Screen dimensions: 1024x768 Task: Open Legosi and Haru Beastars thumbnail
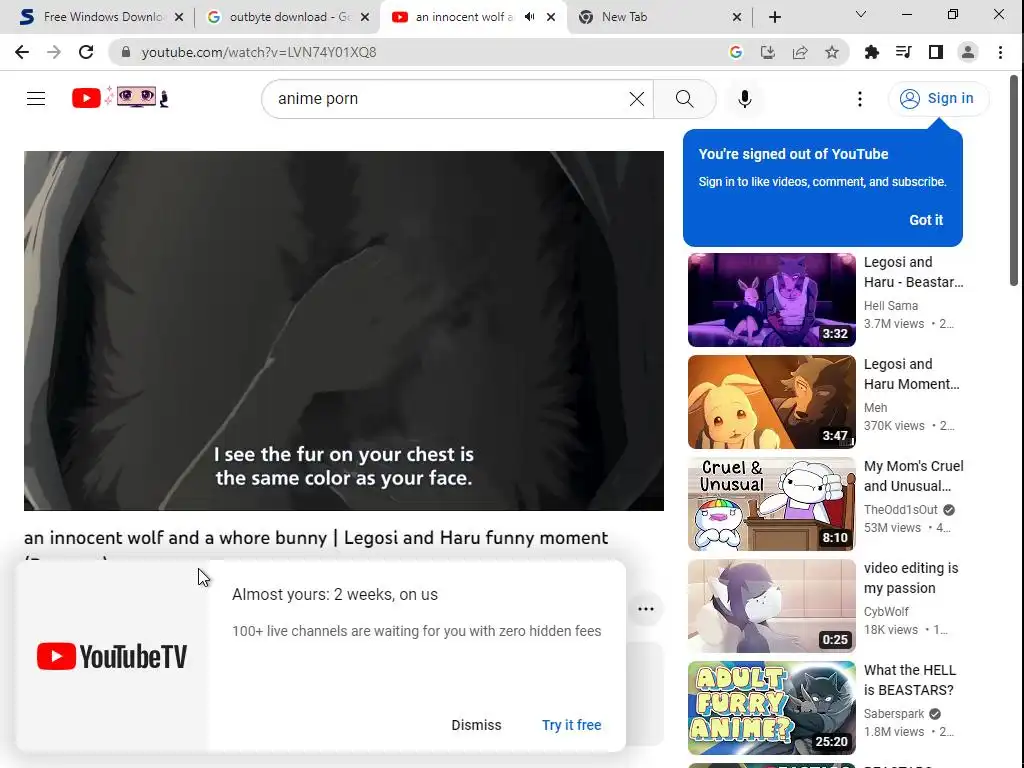pos(771,300)
